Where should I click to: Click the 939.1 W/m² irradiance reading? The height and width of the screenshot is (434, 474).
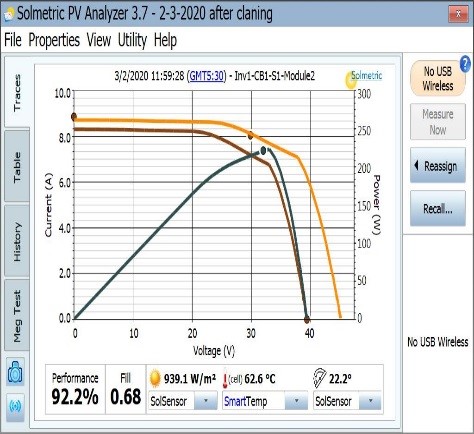point(189,379)
